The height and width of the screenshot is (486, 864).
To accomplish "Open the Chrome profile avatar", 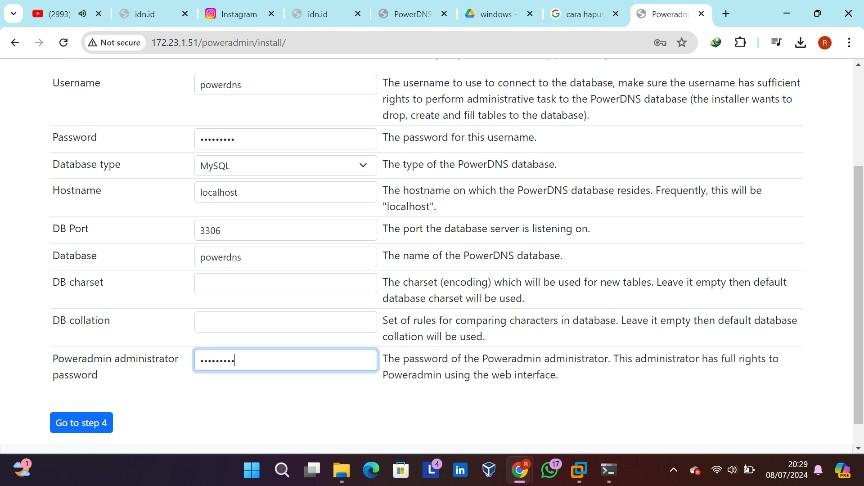I will (825, 42).
